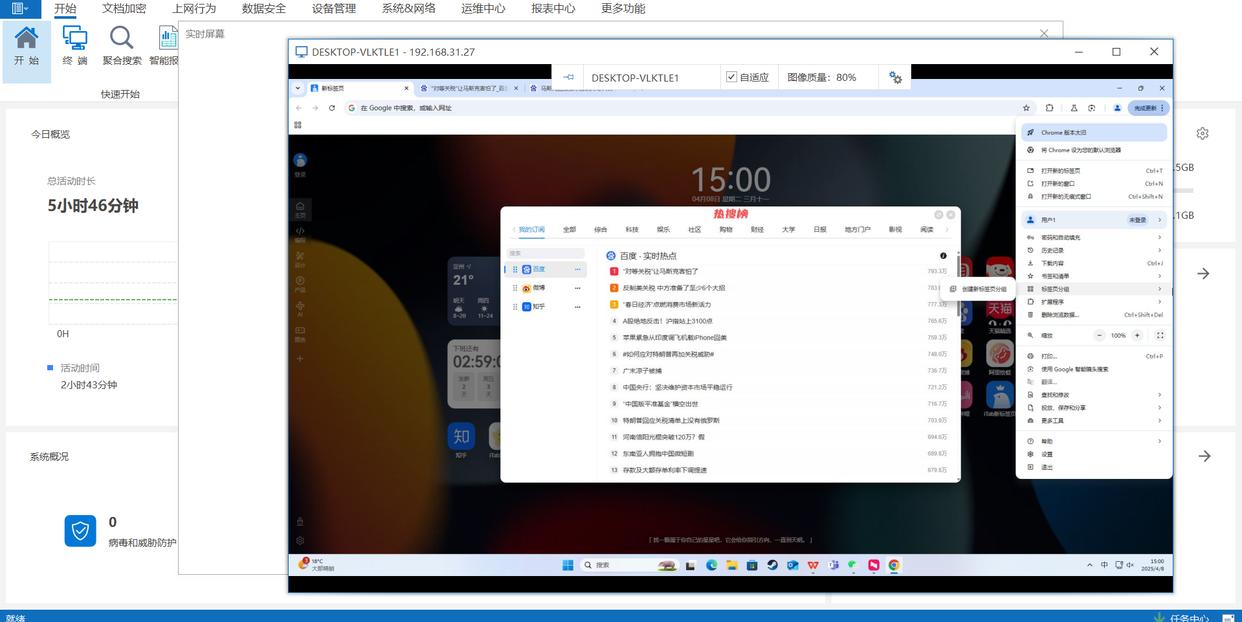This screenshot has width=1242, height=622.
Task: Click the zoom minus button in Chrome menu
Action: (1099, 335)
